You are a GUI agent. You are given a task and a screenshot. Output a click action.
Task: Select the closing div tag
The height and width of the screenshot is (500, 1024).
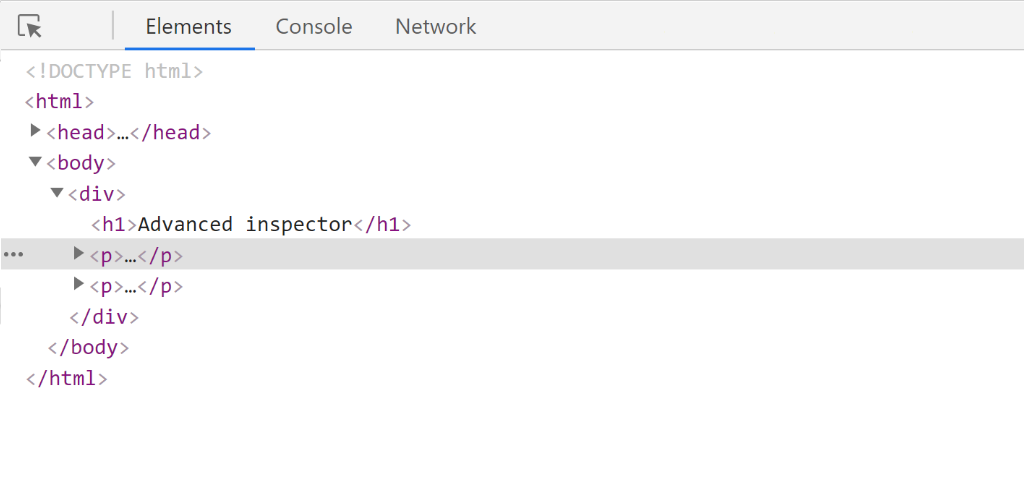[104, 317]
